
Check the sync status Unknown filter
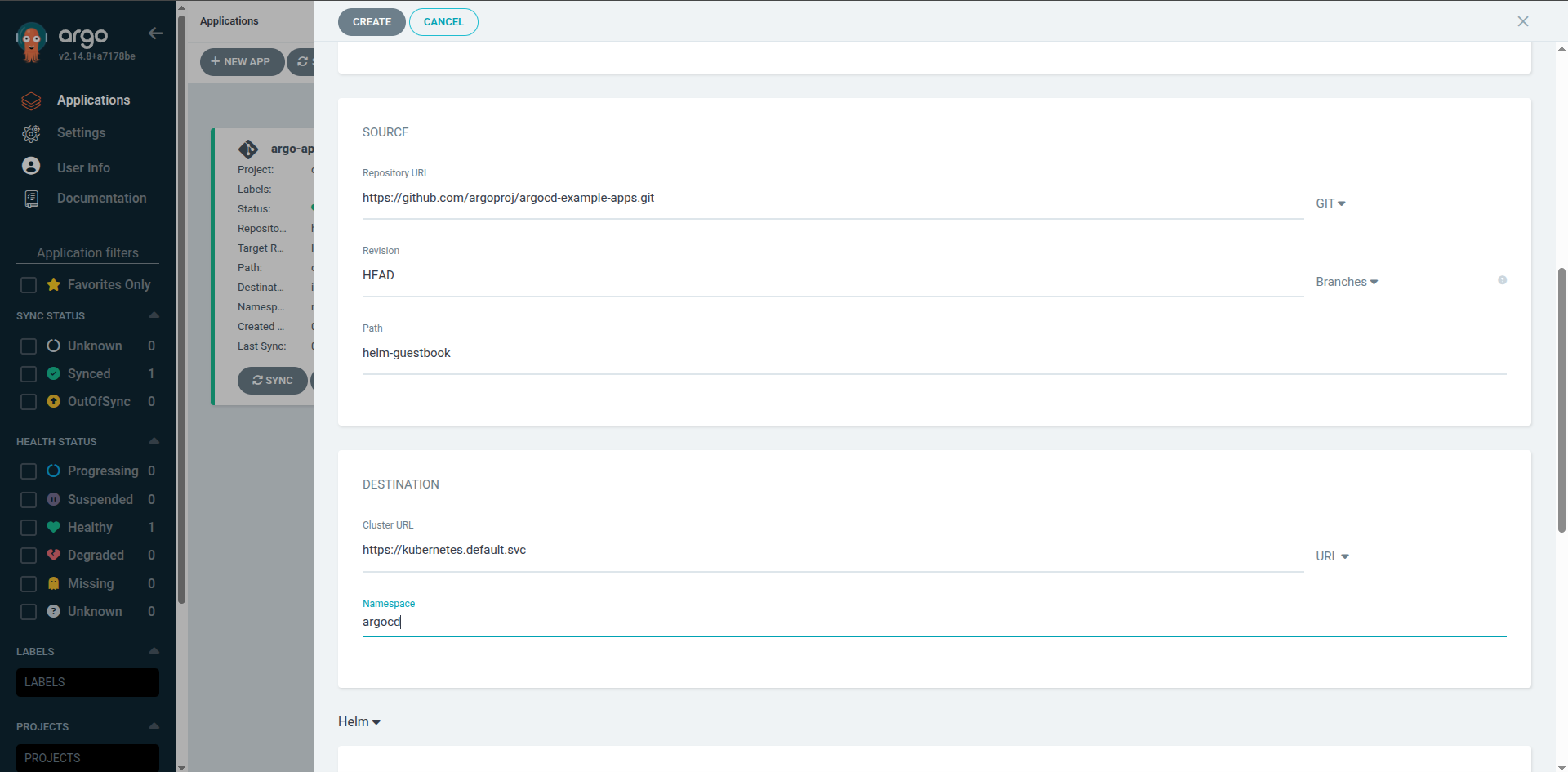pos(29,346)
